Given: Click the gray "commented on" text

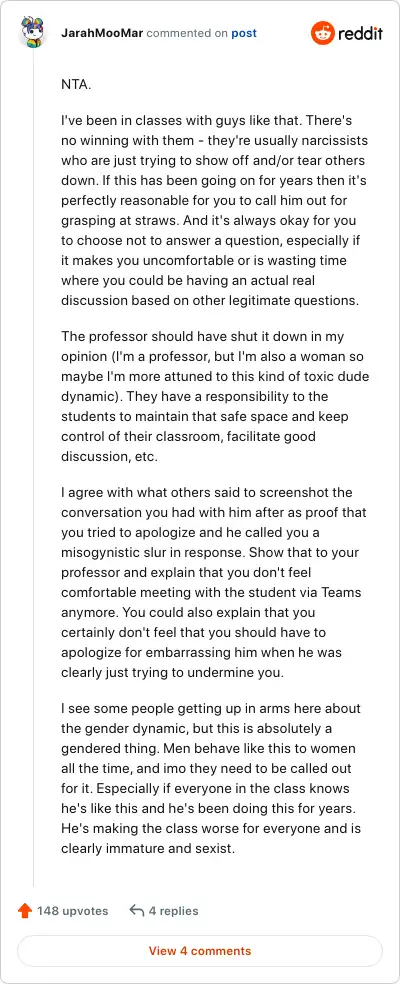Looking at the screenshot, I should pyautogui.click(x=187, y=33).
